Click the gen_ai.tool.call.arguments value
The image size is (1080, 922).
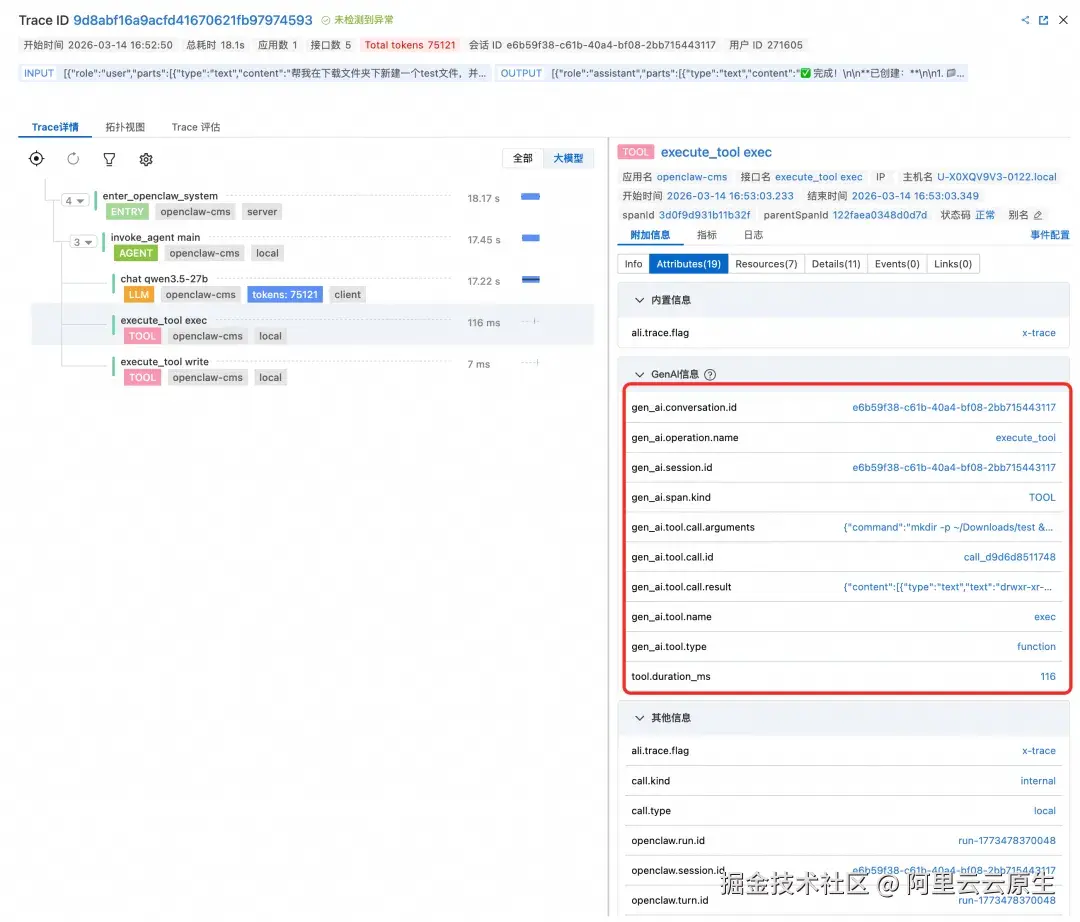tap(948, 528)
